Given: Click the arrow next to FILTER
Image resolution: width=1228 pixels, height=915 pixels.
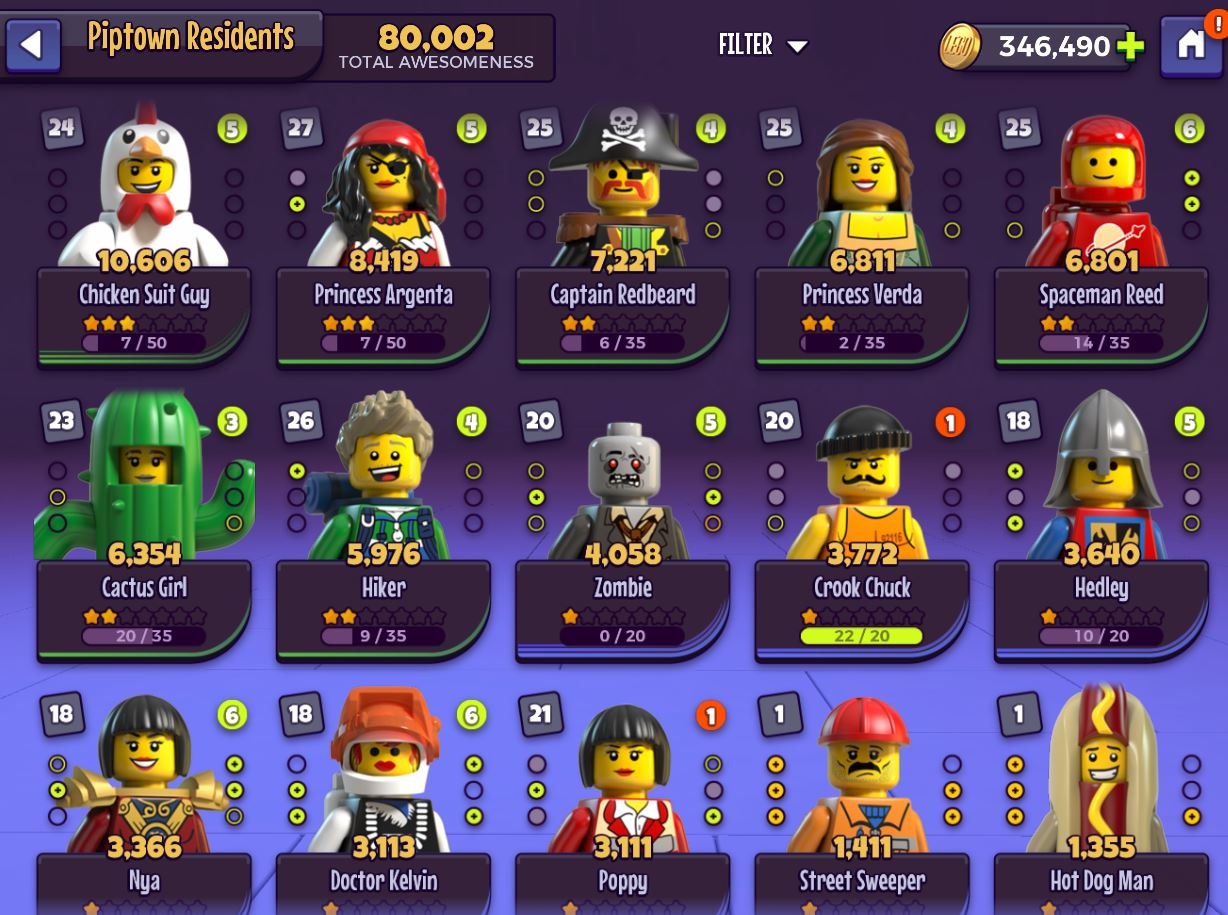Looking at the screenshot, I should (x=797, y=46).
